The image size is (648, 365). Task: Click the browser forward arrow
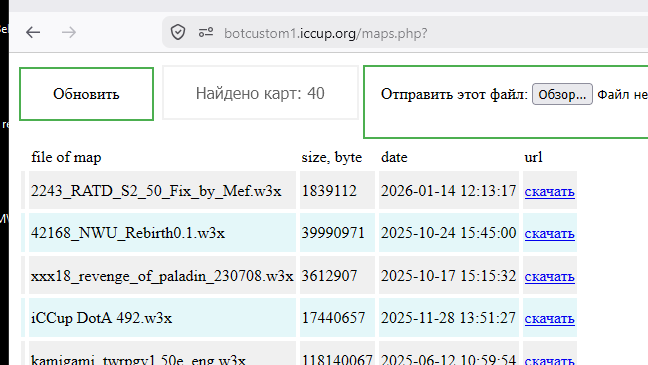[x=69, y=32]
